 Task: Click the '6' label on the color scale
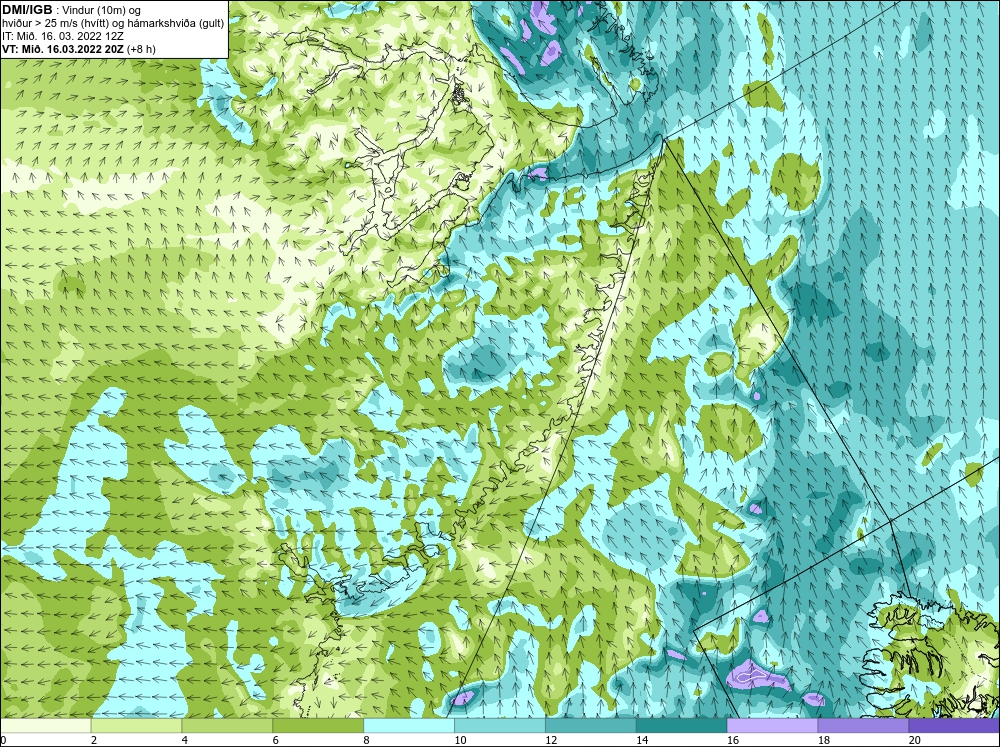[276, 740]
